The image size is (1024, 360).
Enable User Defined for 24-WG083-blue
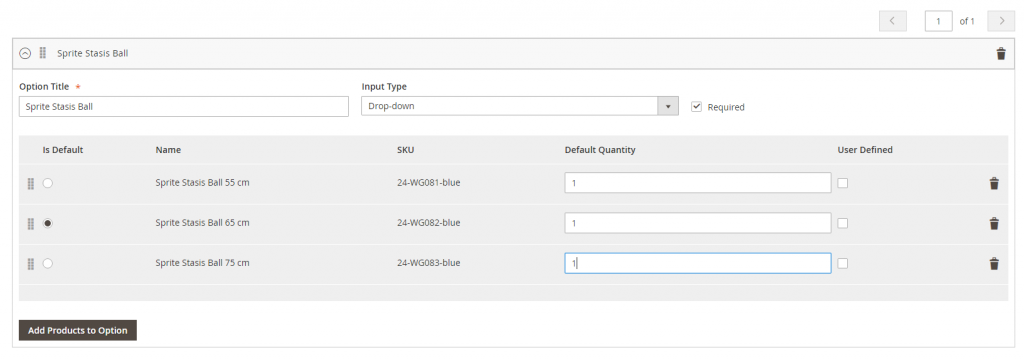tap(842, 263)
